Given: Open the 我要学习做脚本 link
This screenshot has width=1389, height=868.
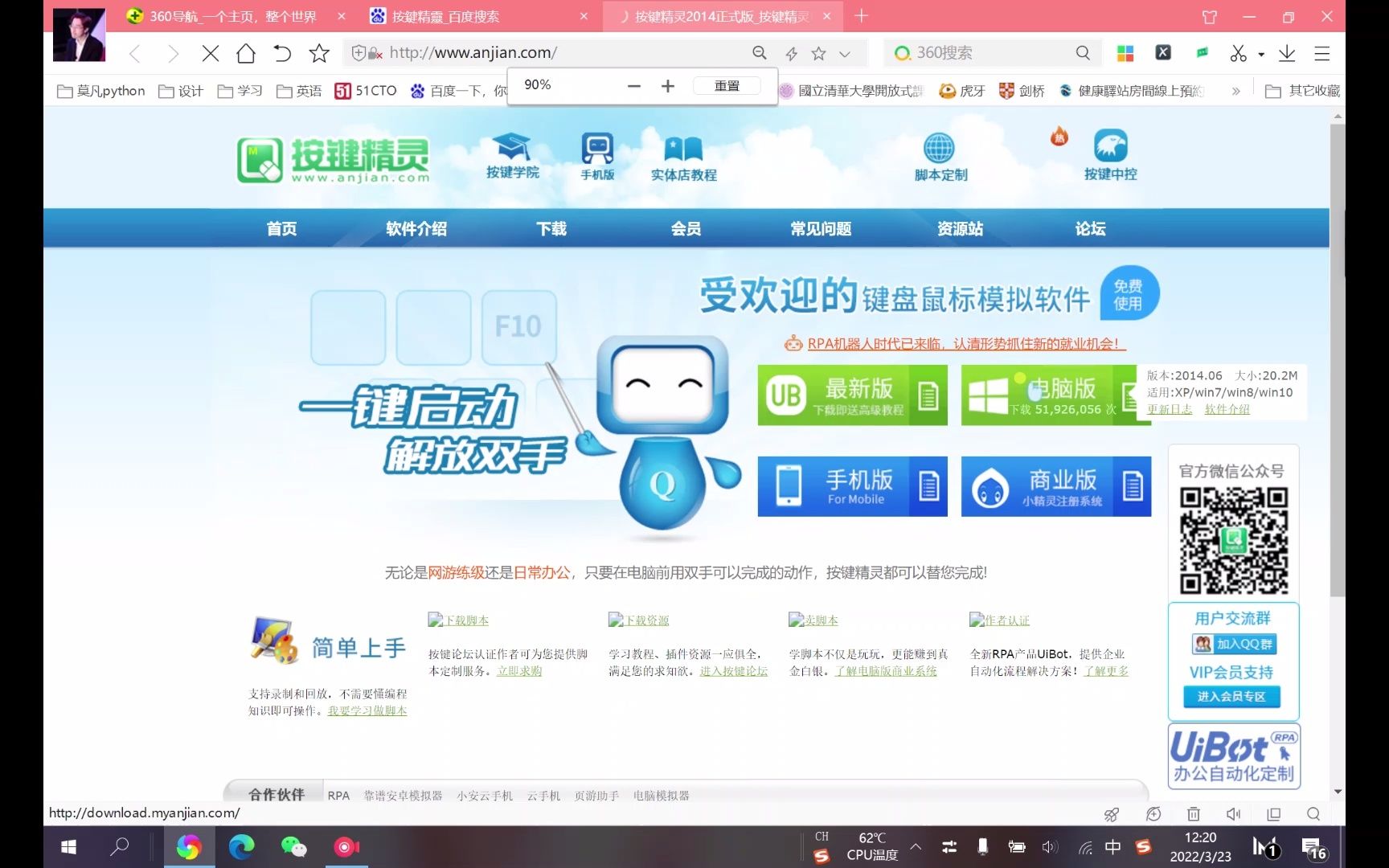Looking at the screenshot, I should [367, 710].
